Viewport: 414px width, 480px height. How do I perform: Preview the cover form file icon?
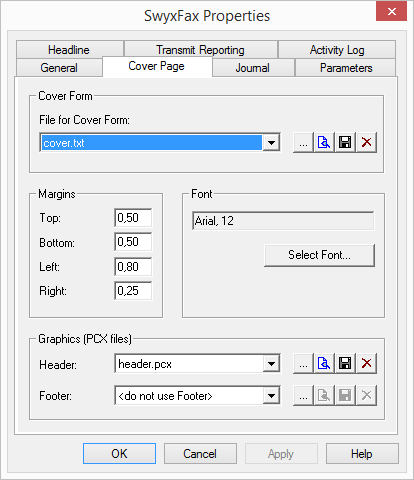tap(324, 143)
